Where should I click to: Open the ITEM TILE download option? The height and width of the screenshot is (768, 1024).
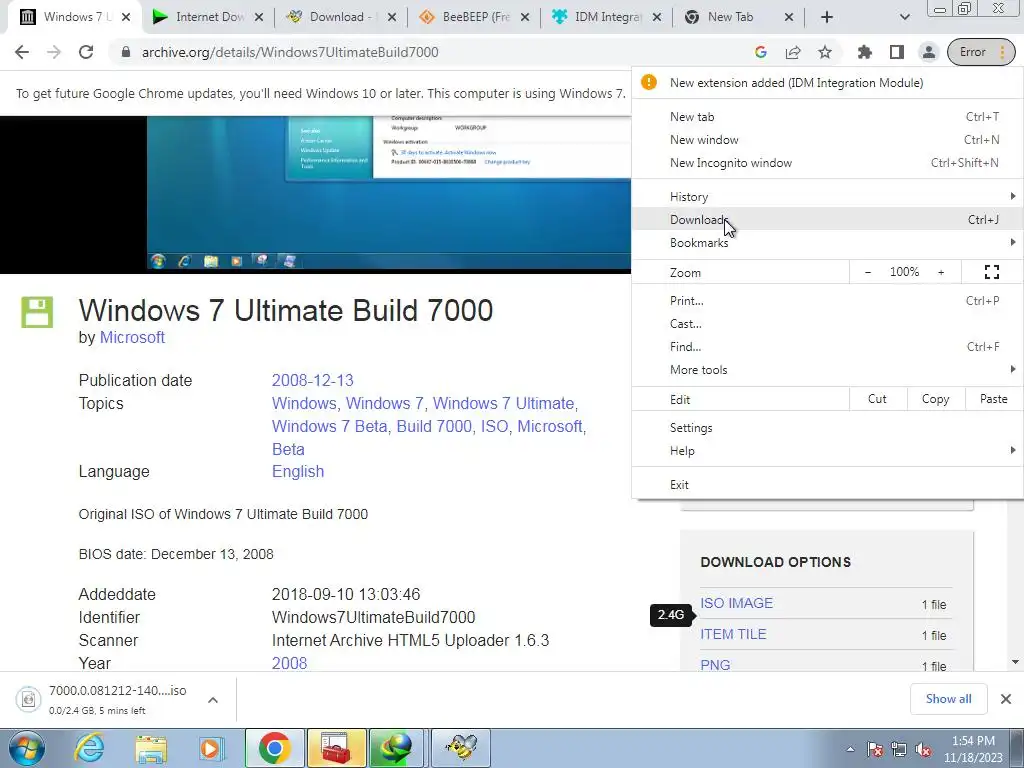point(733,634)
